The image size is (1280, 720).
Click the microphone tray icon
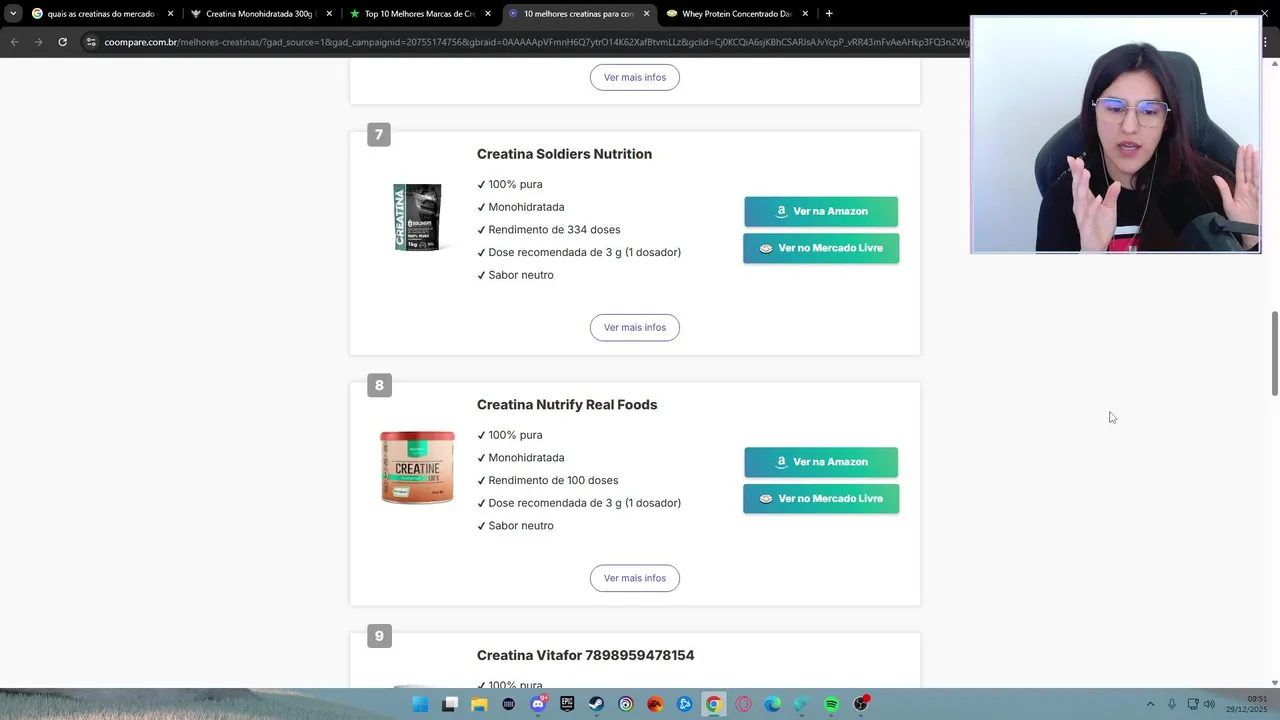coord(1172,704)
